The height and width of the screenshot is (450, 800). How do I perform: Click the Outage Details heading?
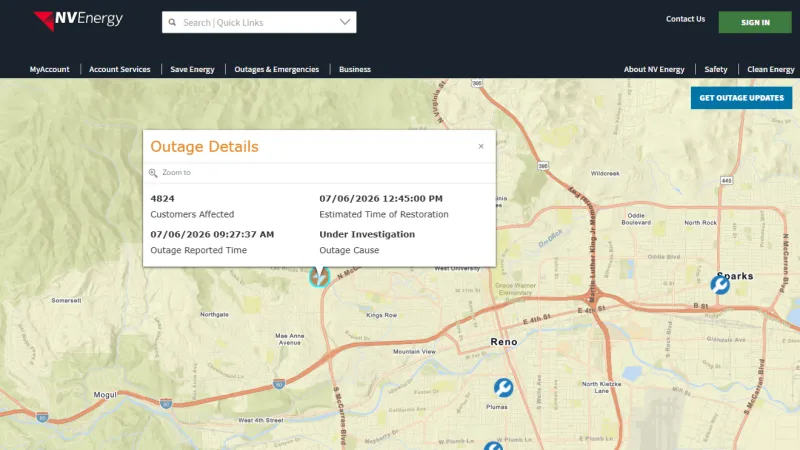tap(204, 146)
